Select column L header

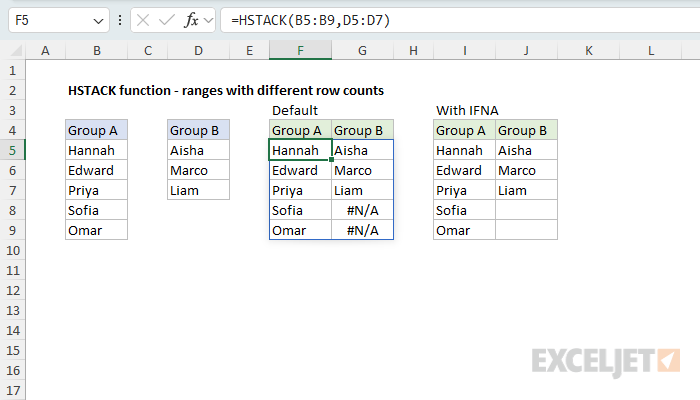click(650, 50)
